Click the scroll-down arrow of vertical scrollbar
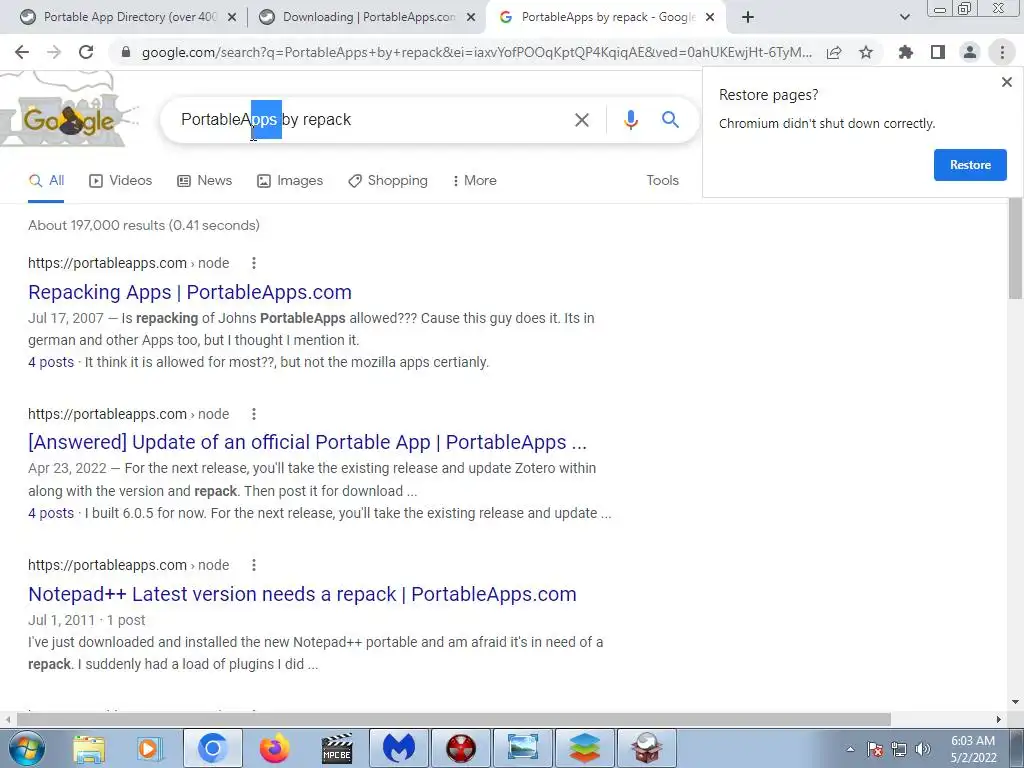 [x=1015, y=702]
